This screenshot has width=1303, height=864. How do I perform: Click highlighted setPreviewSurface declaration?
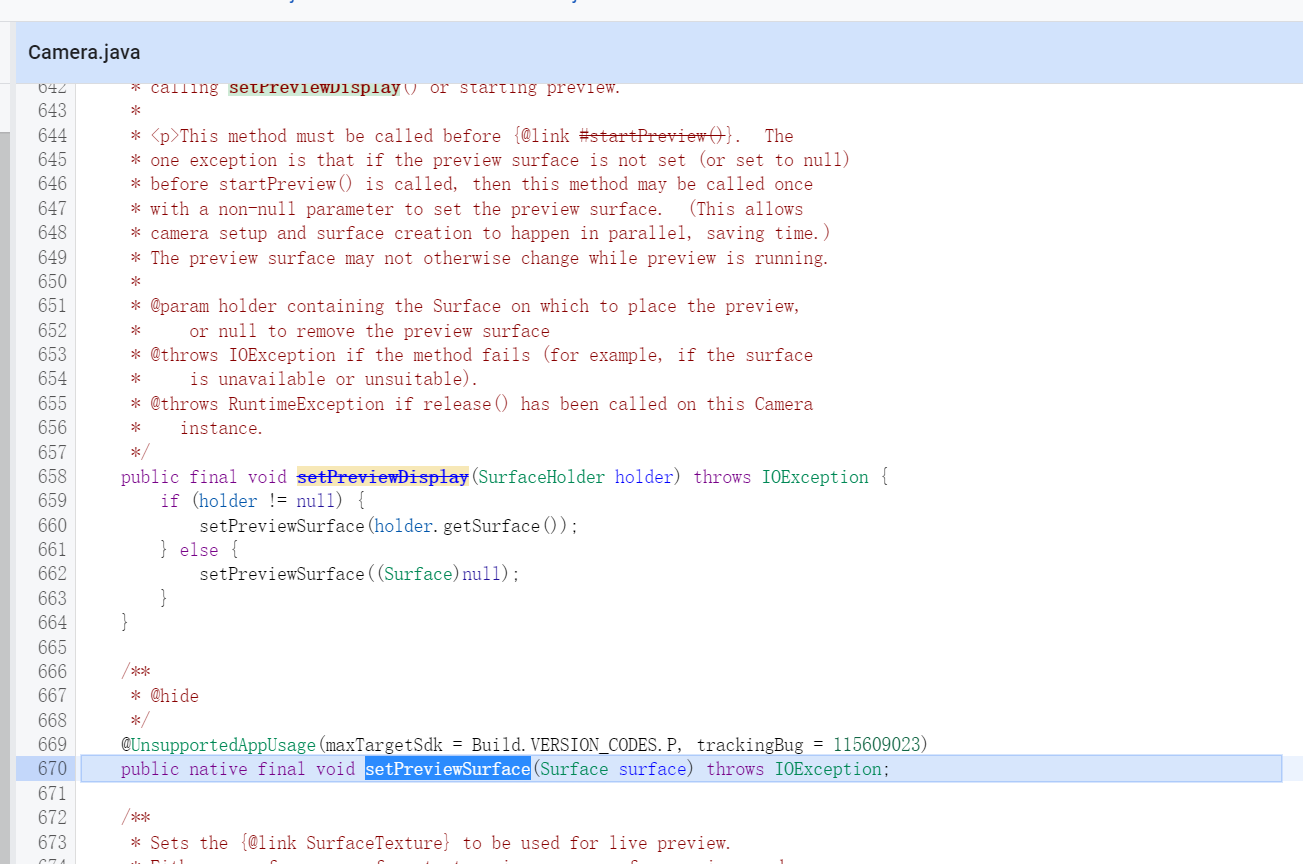click(x=447, y=769)
